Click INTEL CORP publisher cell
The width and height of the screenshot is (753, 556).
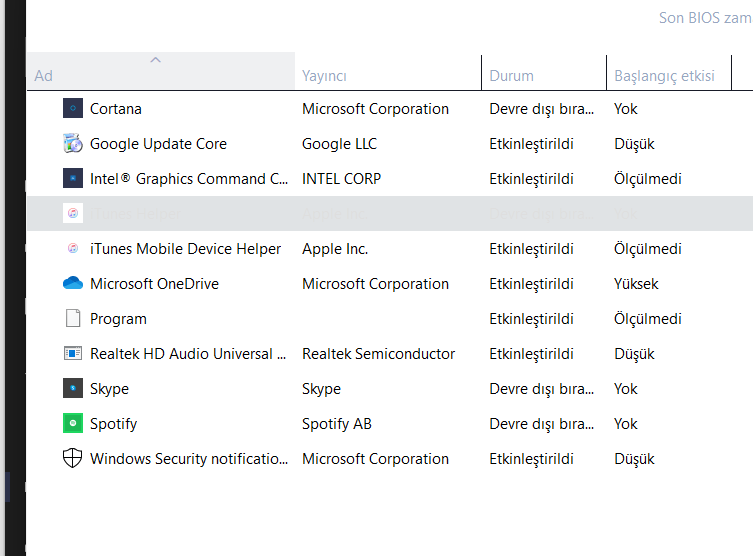coord(341,179)
